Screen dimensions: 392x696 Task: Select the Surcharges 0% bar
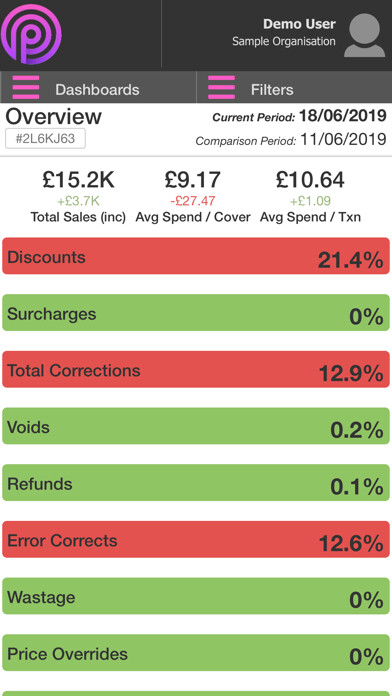tap(196, 312)
